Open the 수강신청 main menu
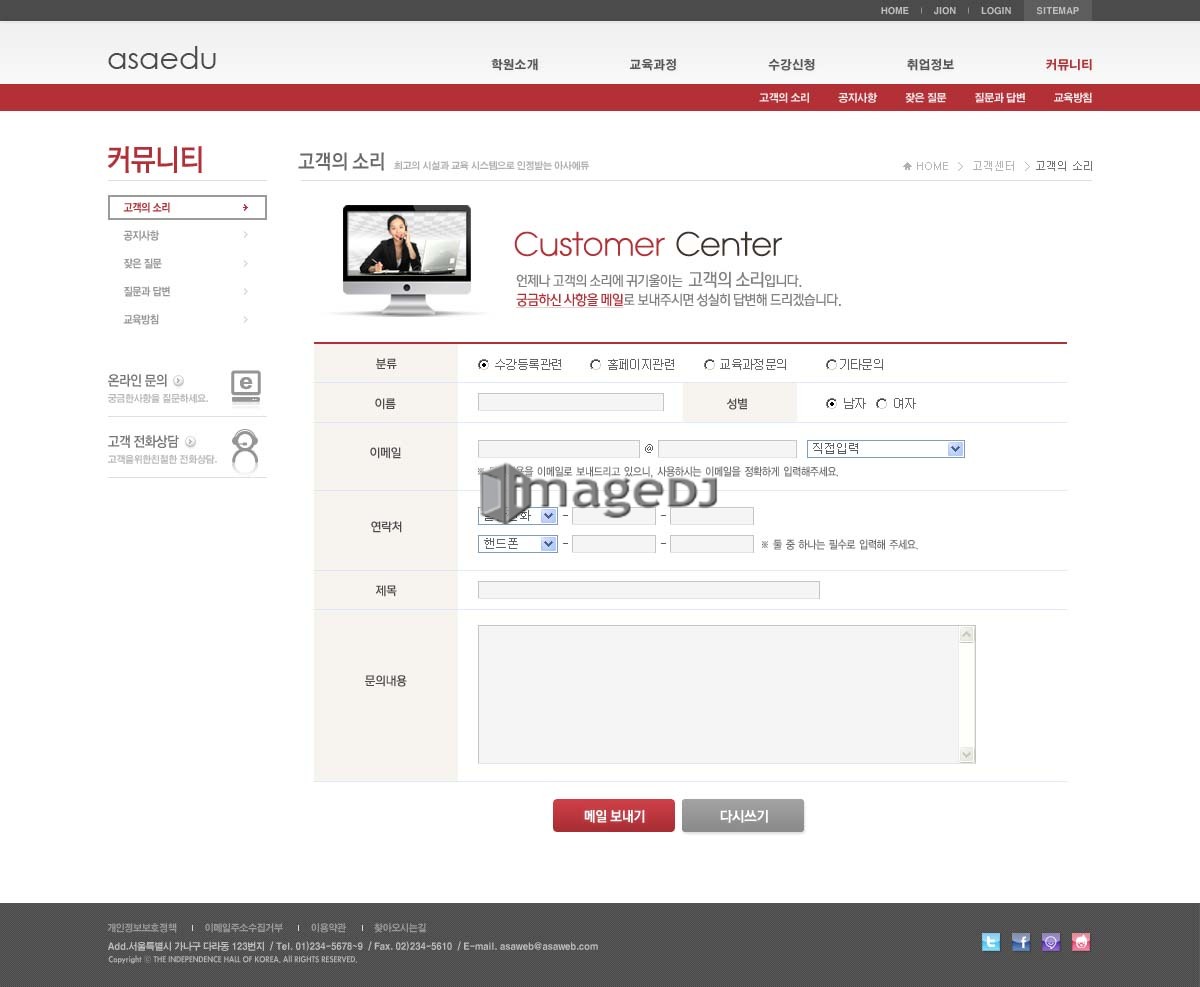1200x987 pixels. click(792, 64)
